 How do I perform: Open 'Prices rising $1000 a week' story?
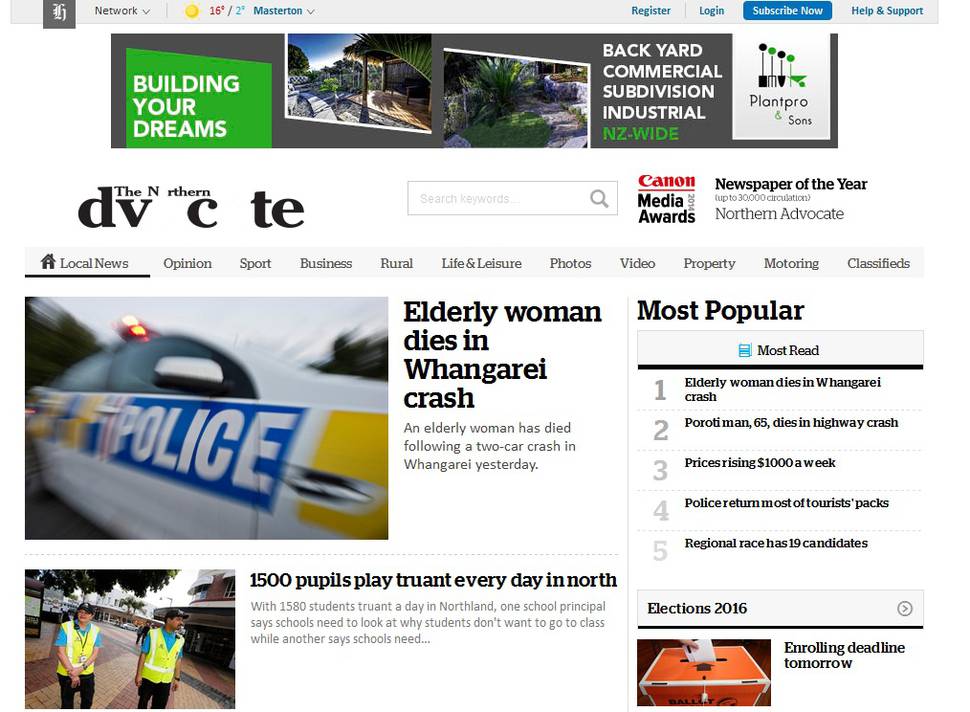coord(760,463)
